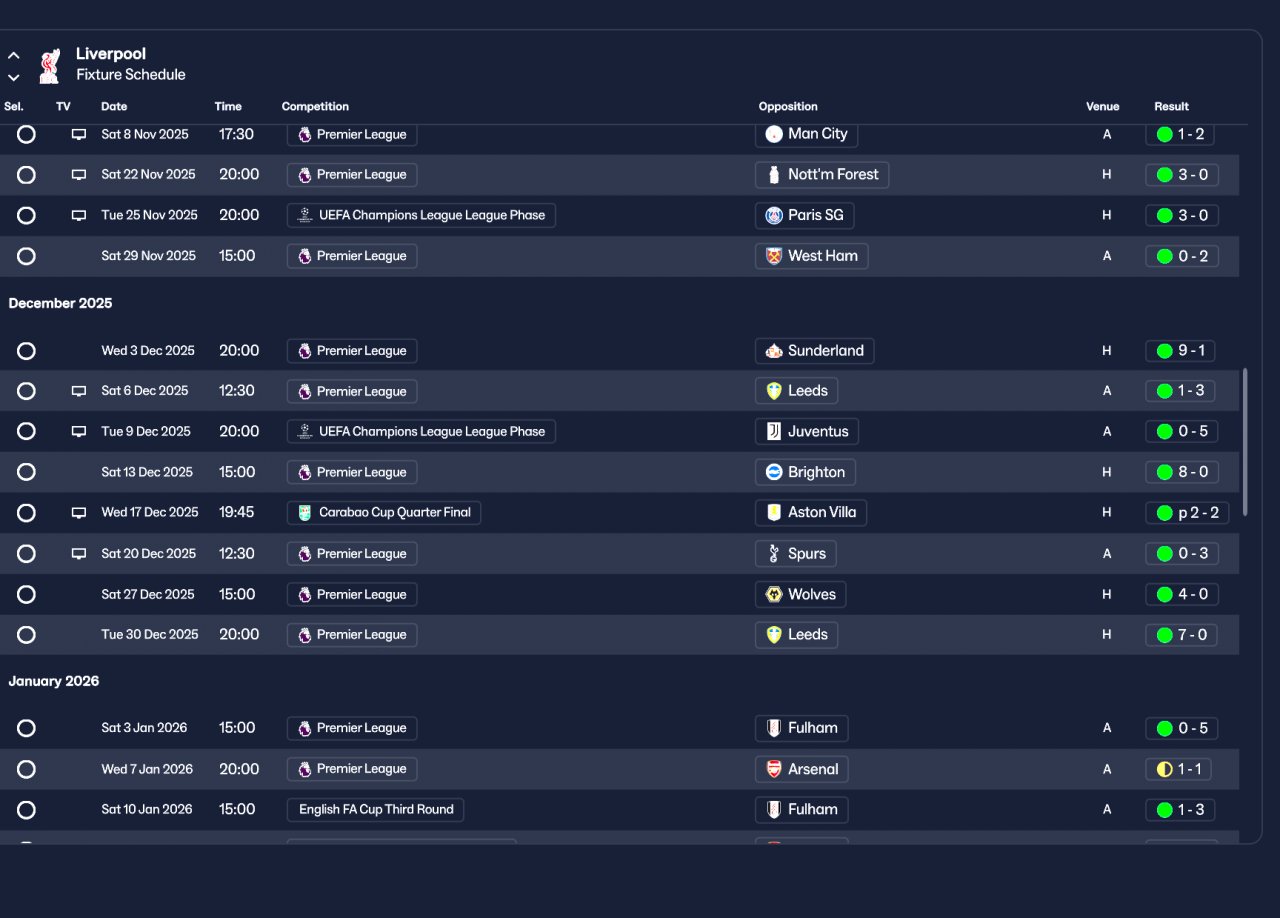Open the 1 - 2 result against Man City
Image resolution: width=1280 pixels, height=918 pixels.
[1180, 134]
